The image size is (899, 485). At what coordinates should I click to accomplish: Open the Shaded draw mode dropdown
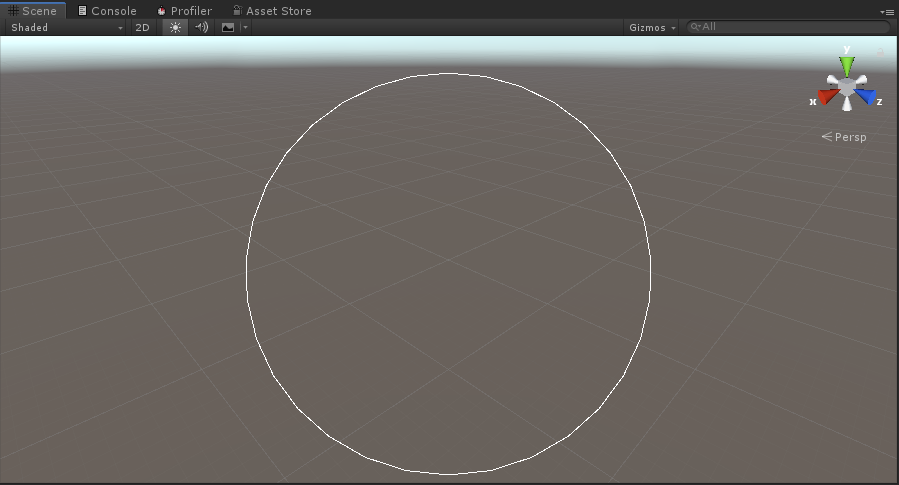[67, 27]
